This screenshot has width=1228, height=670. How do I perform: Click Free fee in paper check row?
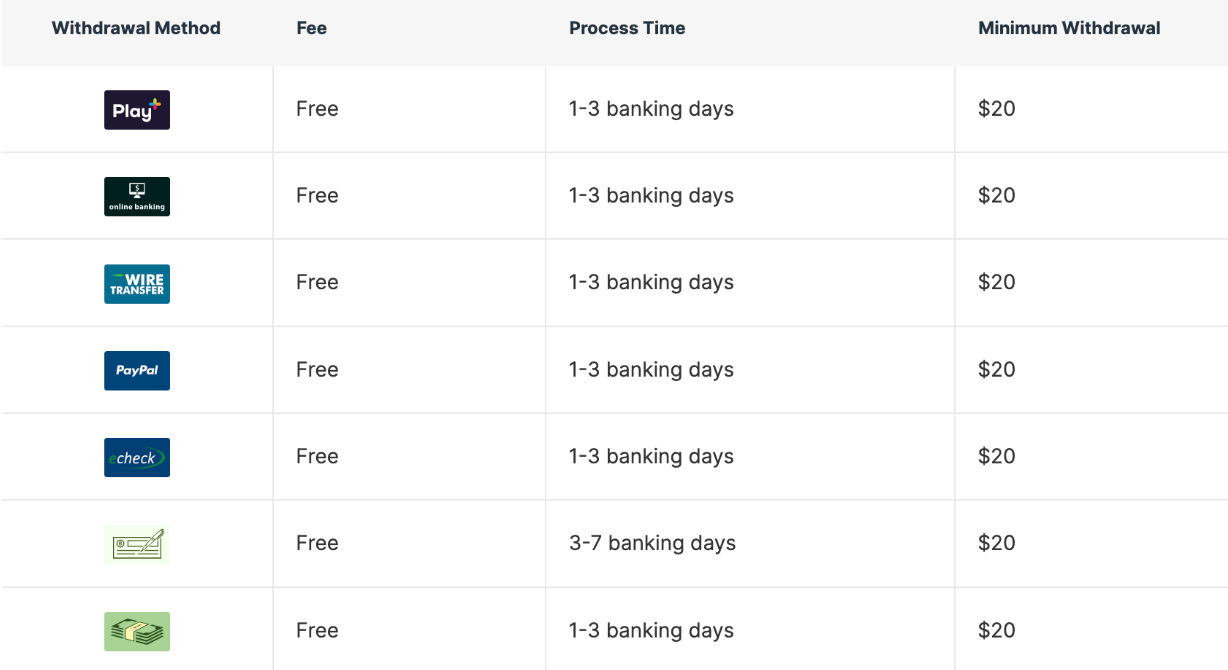pos(317,543)
